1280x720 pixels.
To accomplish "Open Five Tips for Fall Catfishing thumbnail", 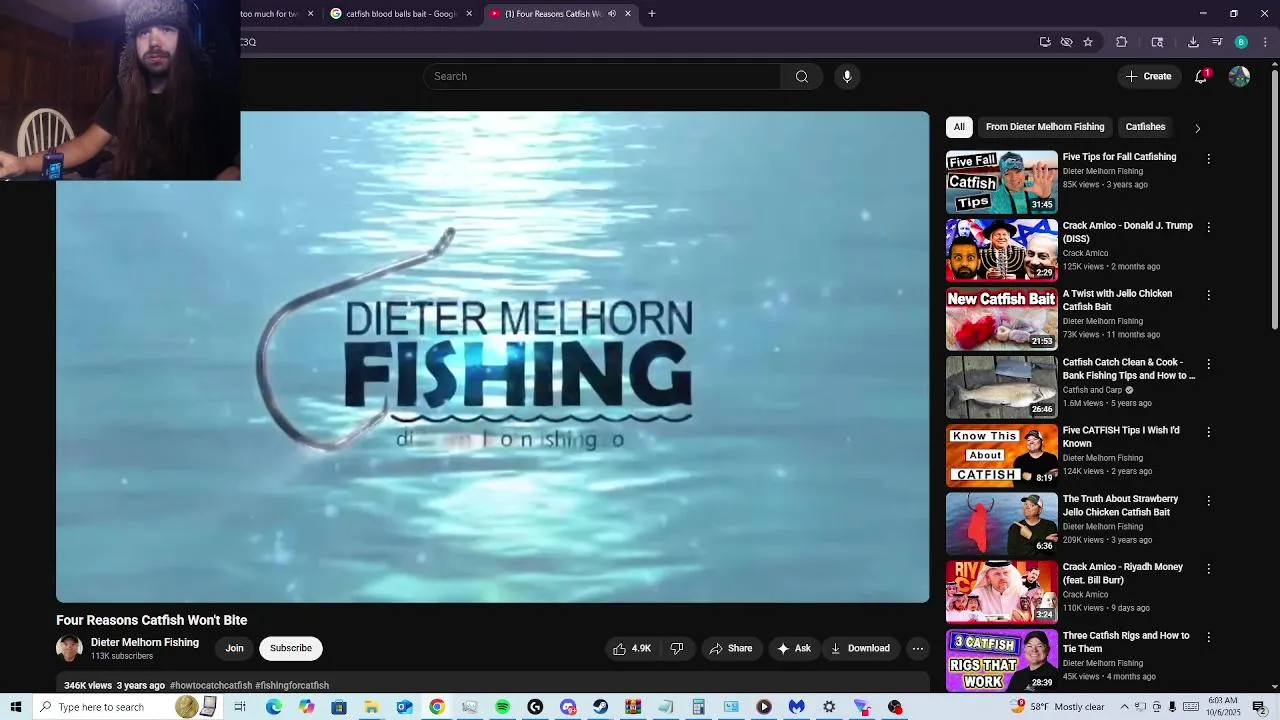I will pyautogui.click(x=1001, y=182).
